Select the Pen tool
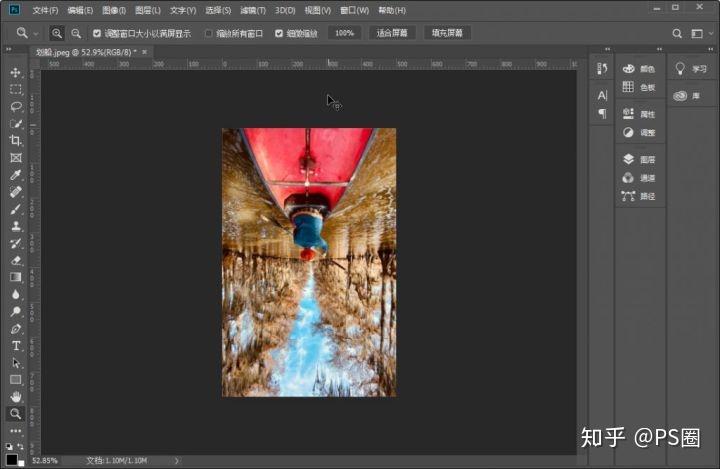 (x=16, y=328)
